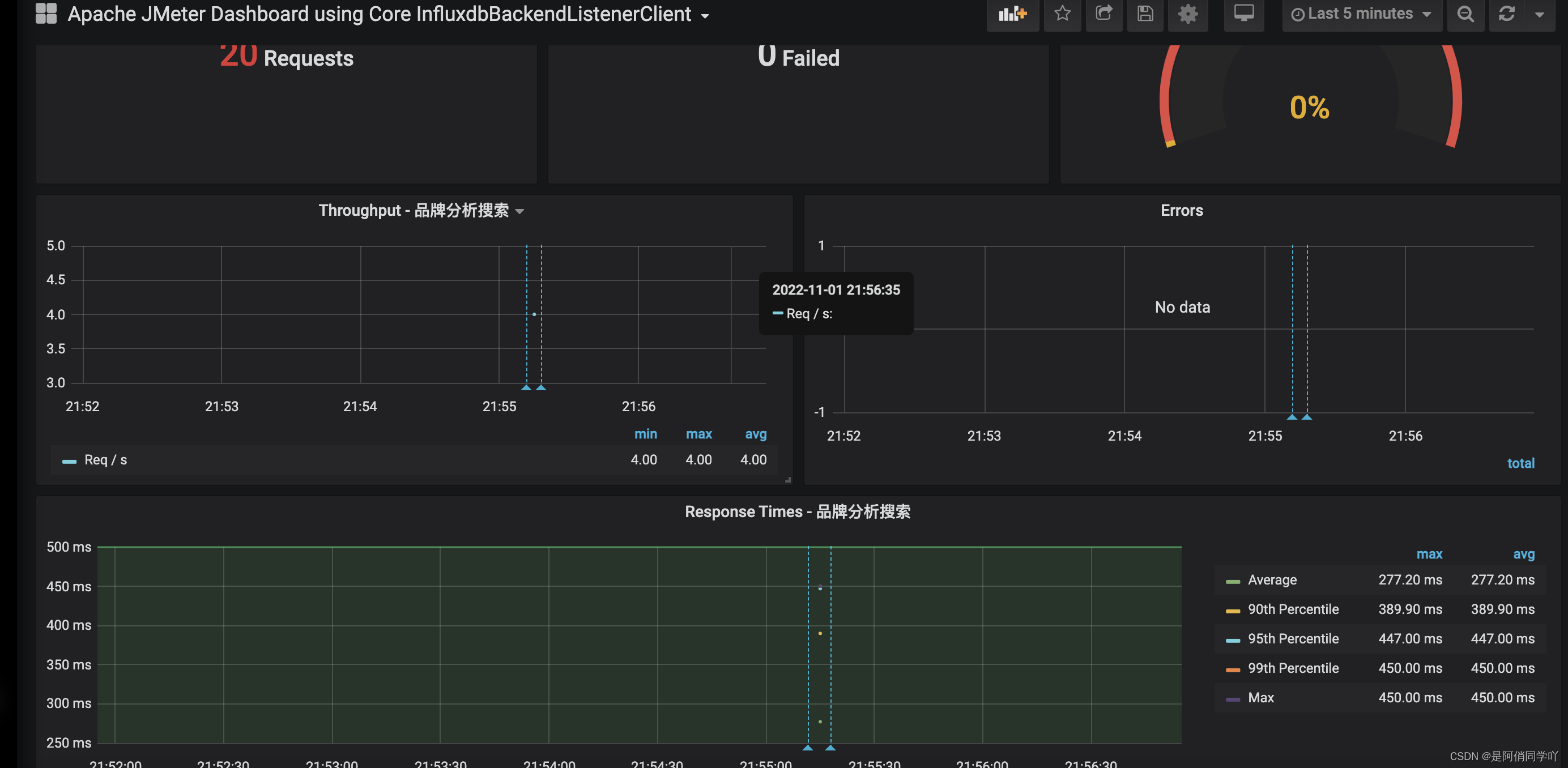Click the Average green color swatch
This screenshot has width=1568, height=768.
1233,582
